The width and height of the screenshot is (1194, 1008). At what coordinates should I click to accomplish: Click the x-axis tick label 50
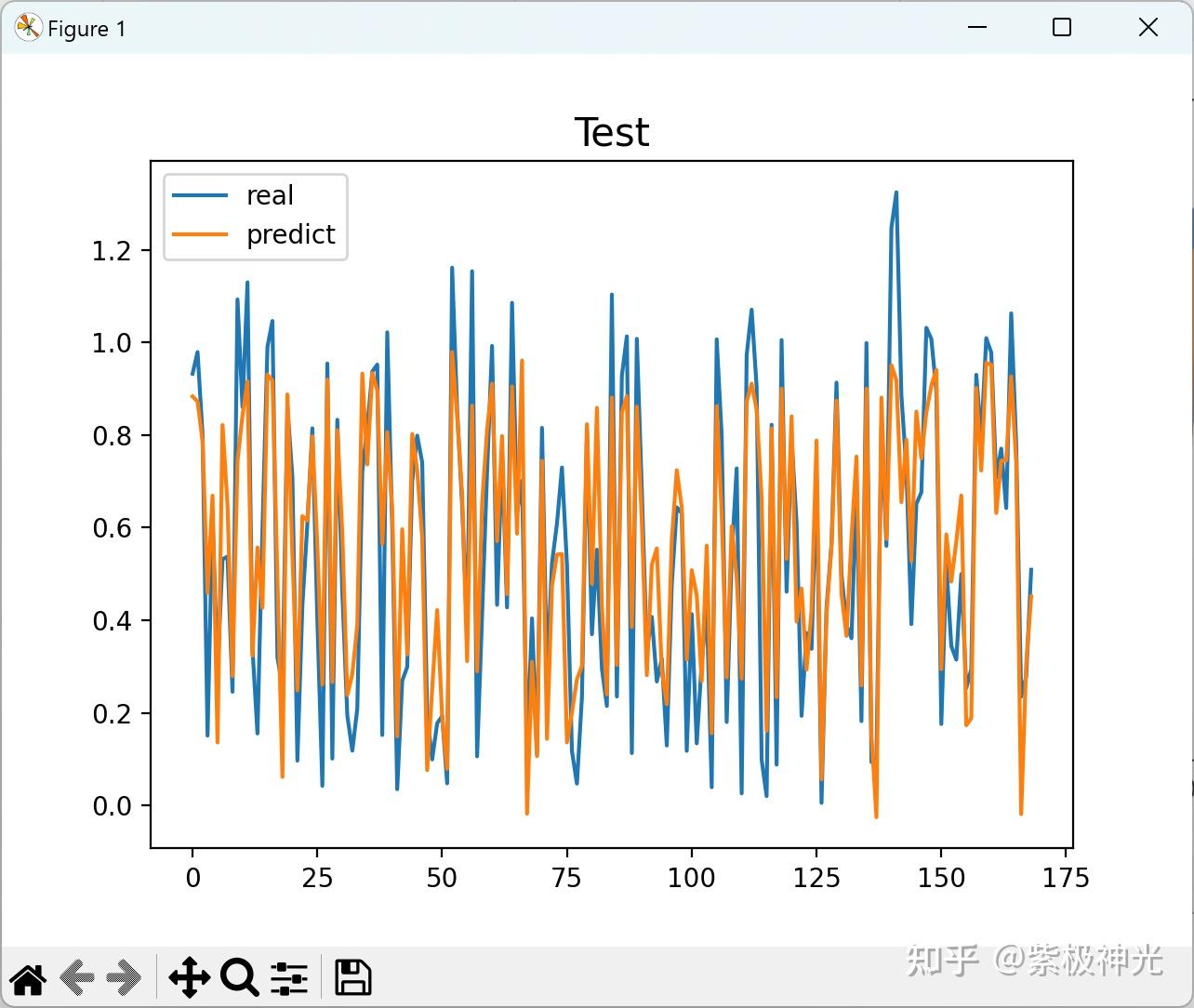[x=442, y=878]
